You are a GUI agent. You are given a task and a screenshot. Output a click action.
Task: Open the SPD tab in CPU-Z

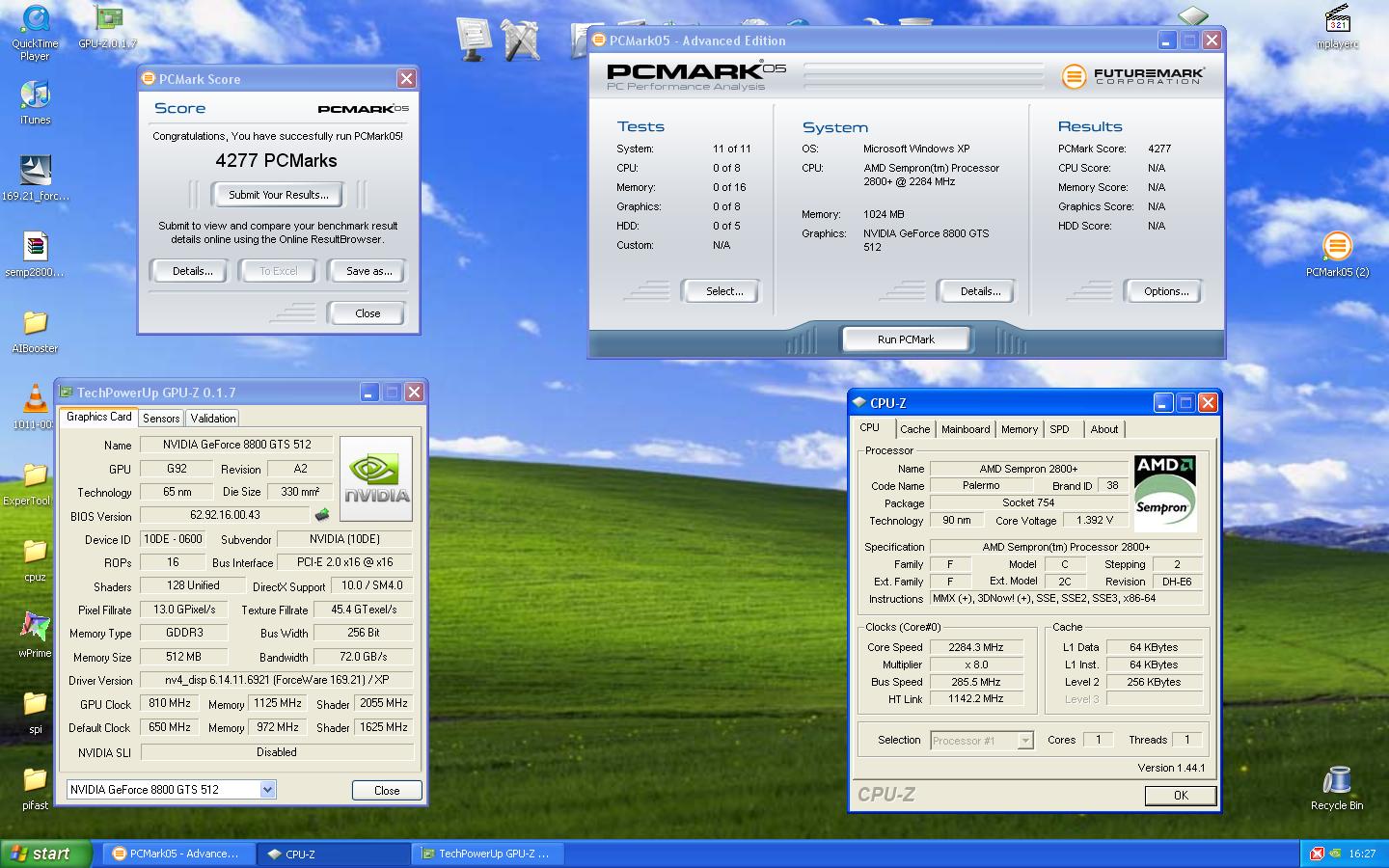click(x=1059, y=429)
